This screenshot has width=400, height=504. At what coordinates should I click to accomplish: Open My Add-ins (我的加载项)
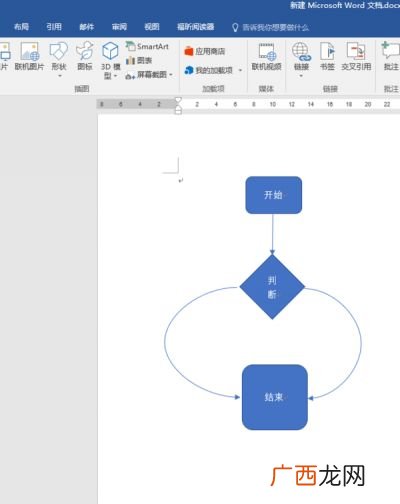coord(209,70)
